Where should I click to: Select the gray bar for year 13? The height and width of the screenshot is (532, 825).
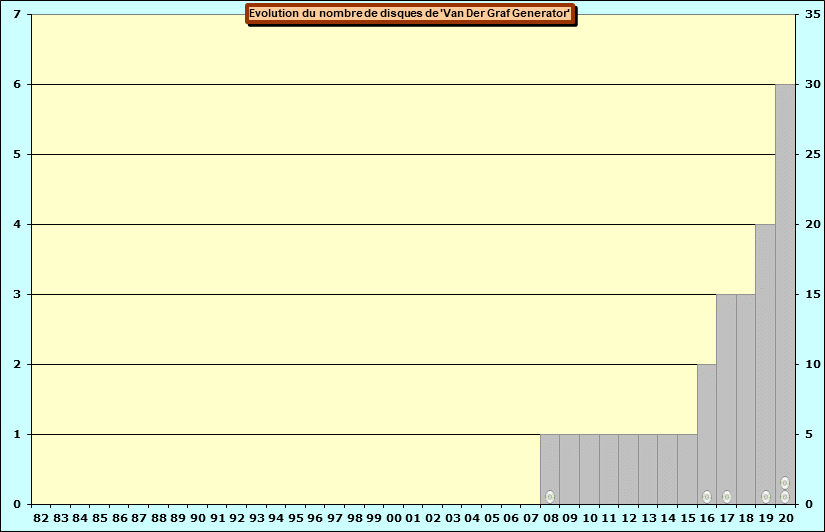[x=648, y=469]
